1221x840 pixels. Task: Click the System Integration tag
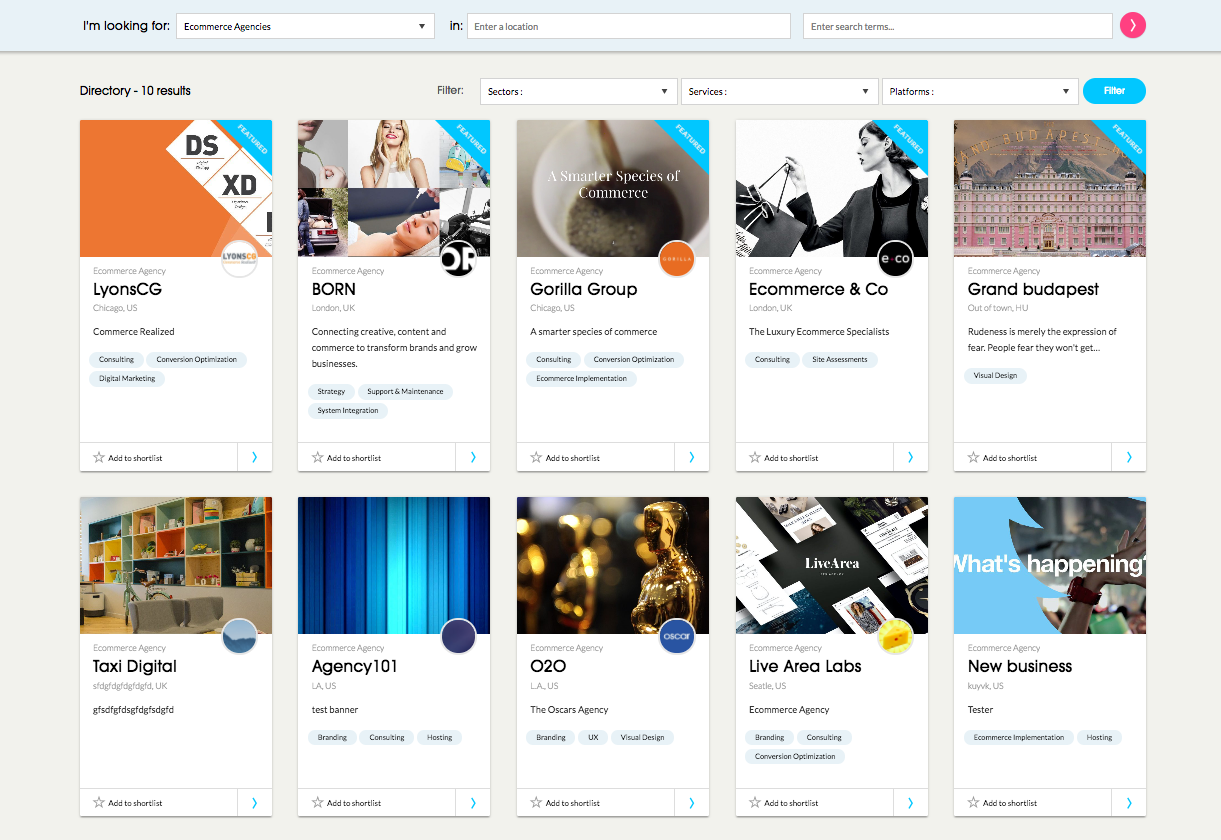pos(348,410)
